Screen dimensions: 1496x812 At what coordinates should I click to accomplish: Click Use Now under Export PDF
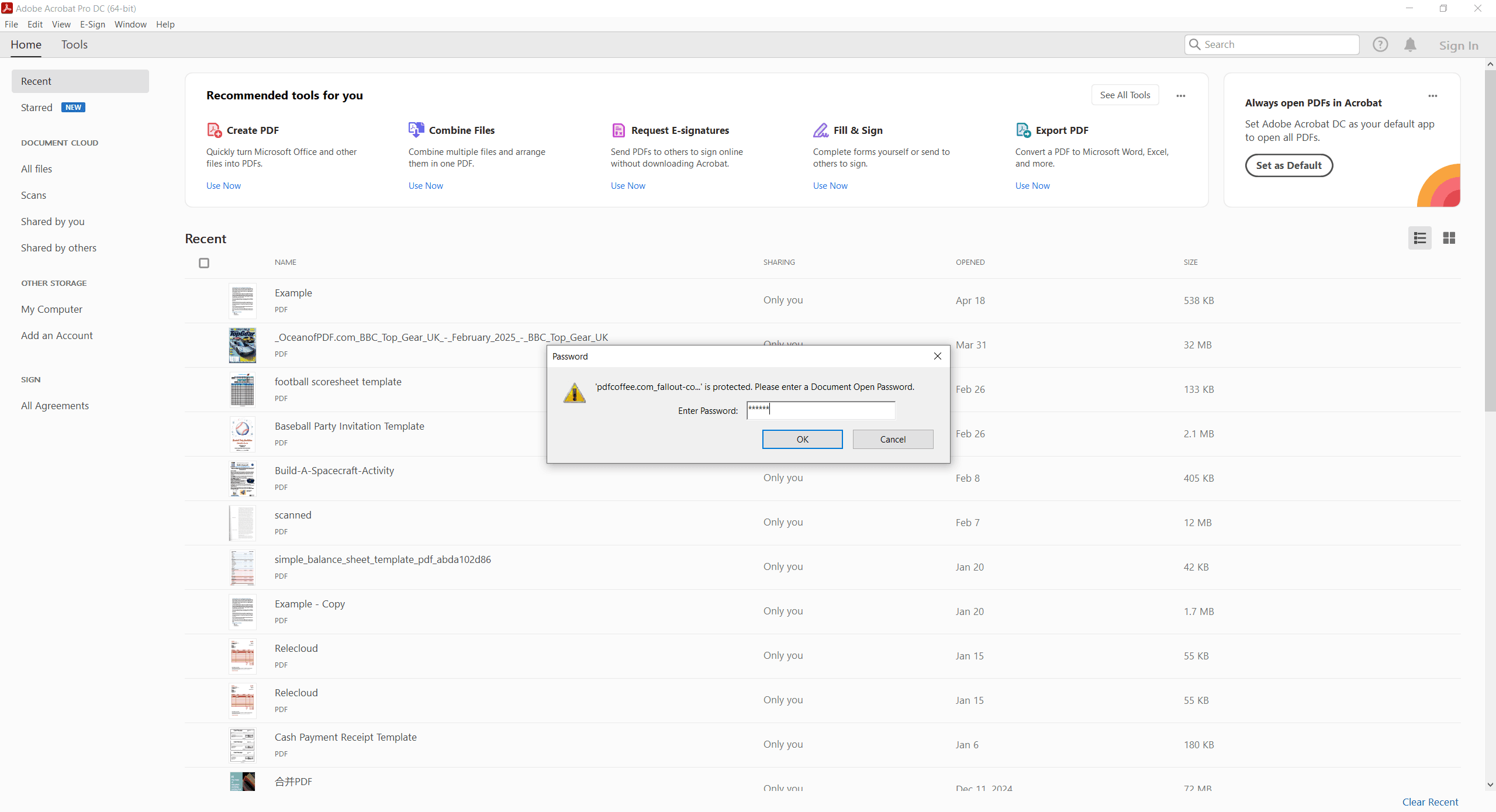point(1032,186)
